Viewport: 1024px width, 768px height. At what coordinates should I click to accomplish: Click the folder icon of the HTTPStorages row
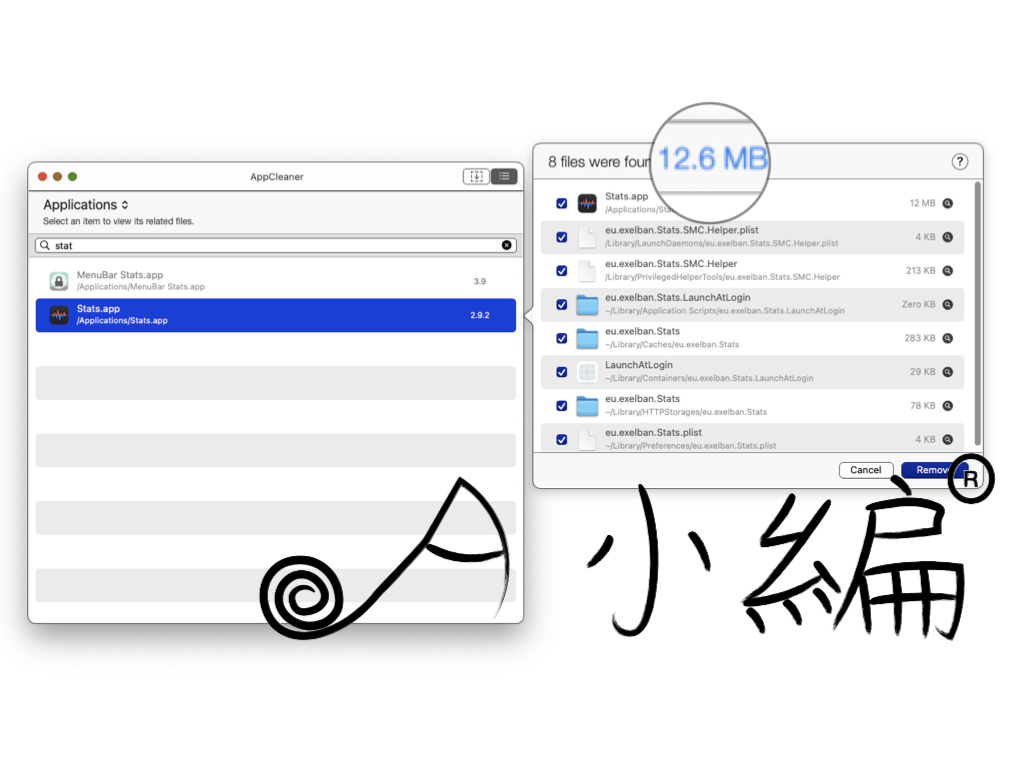(x=587, y=406)
